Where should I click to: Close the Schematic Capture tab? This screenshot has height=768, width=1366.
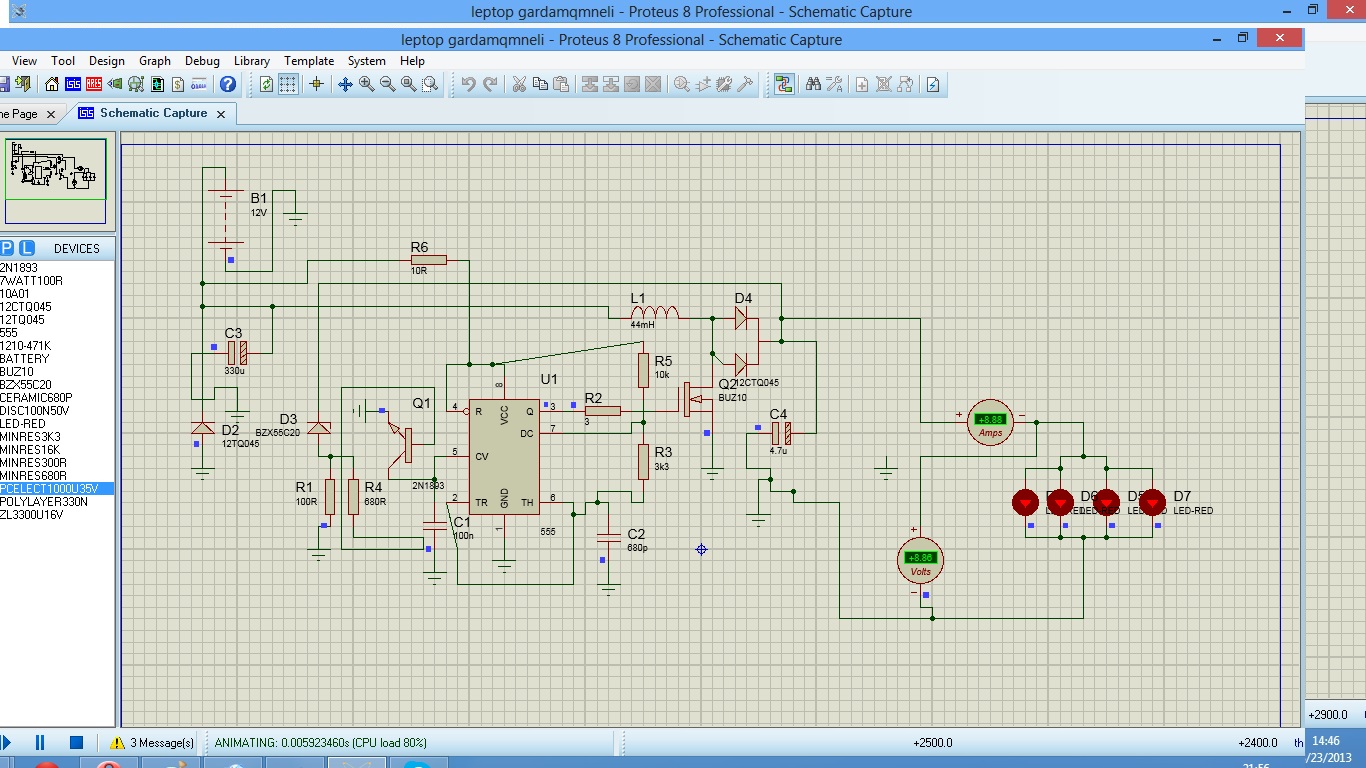221,114
